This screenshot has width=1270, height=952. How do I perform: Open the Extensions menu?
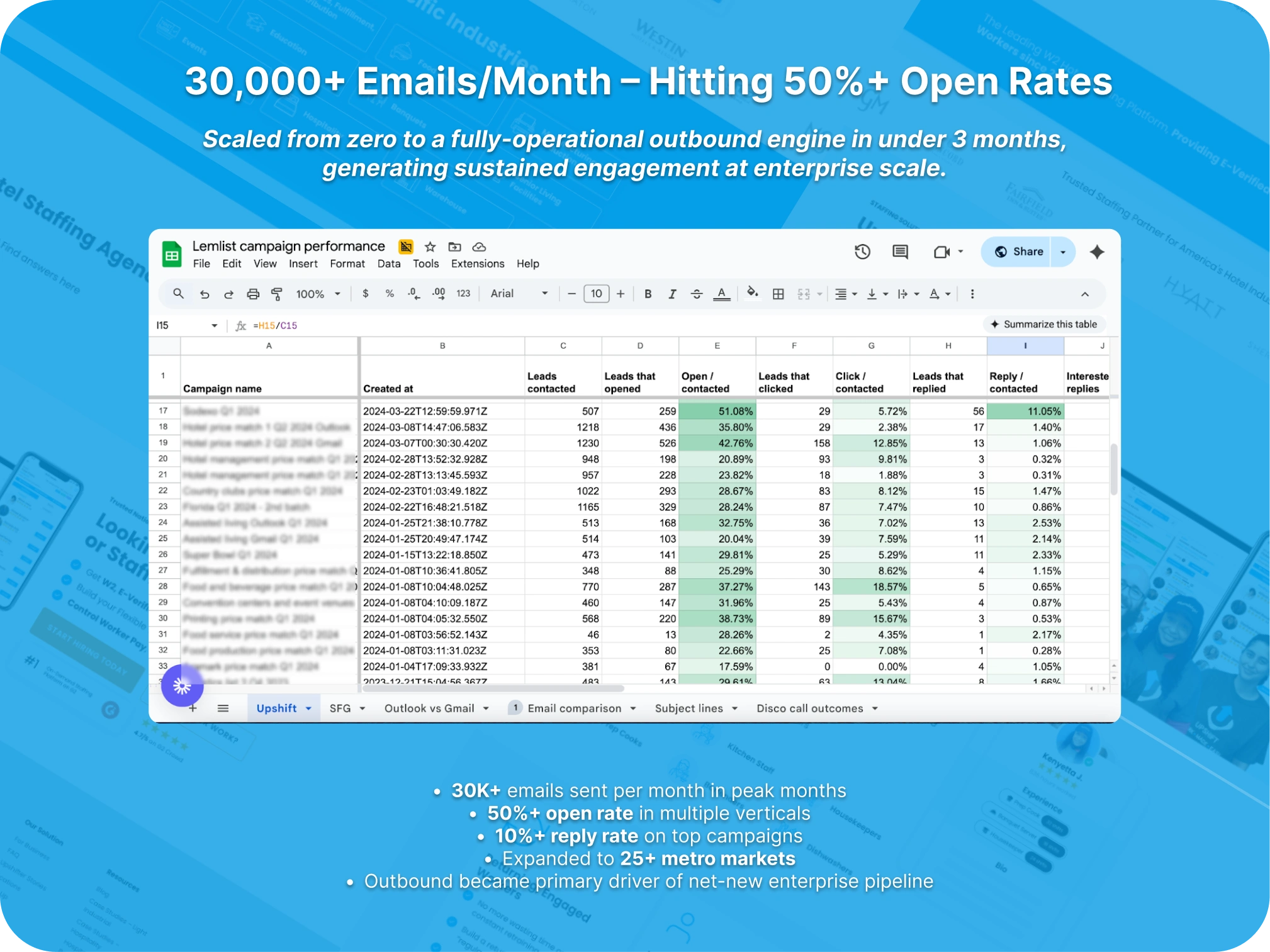tap(477, 264)
